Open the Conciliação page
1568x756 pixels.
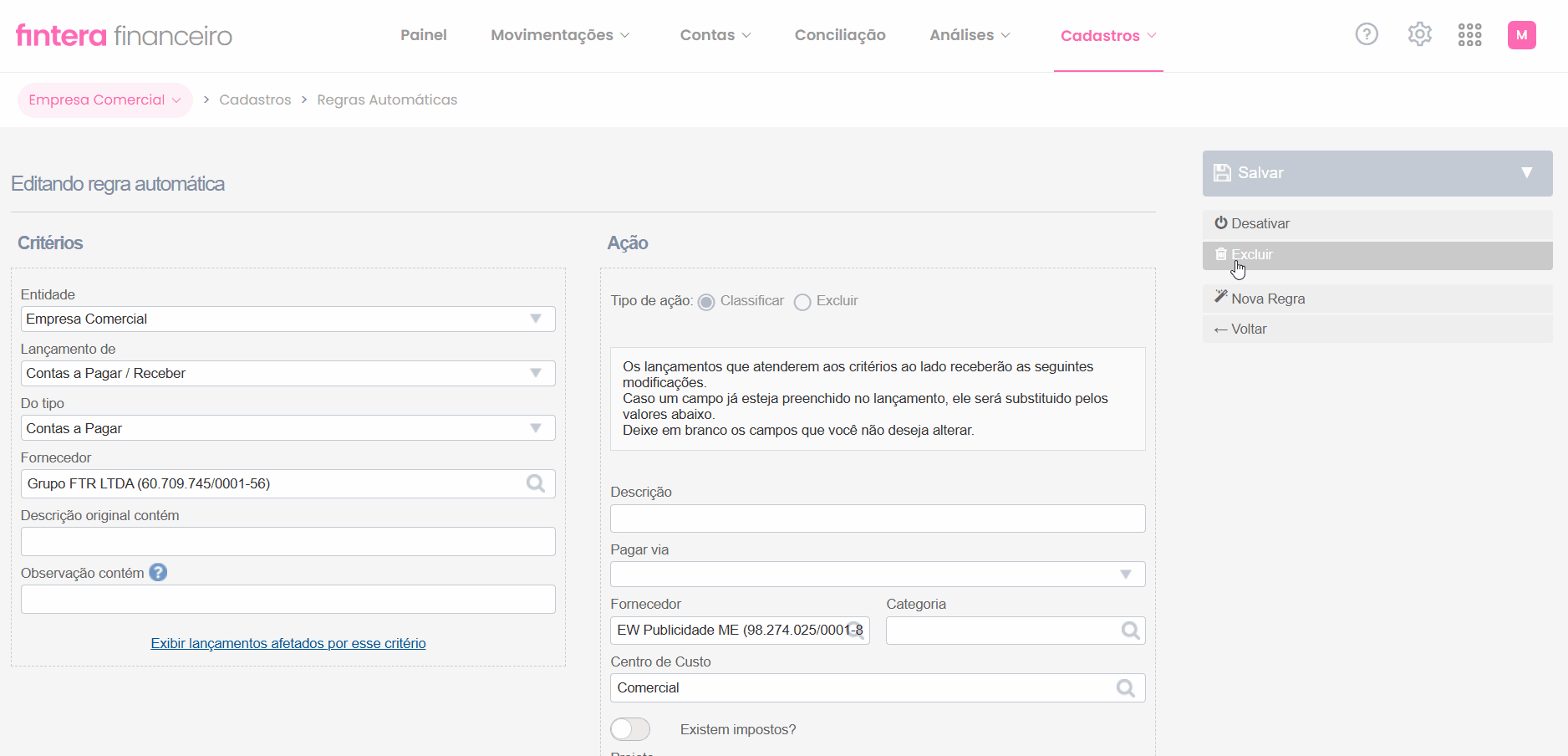tap(840, 35)
